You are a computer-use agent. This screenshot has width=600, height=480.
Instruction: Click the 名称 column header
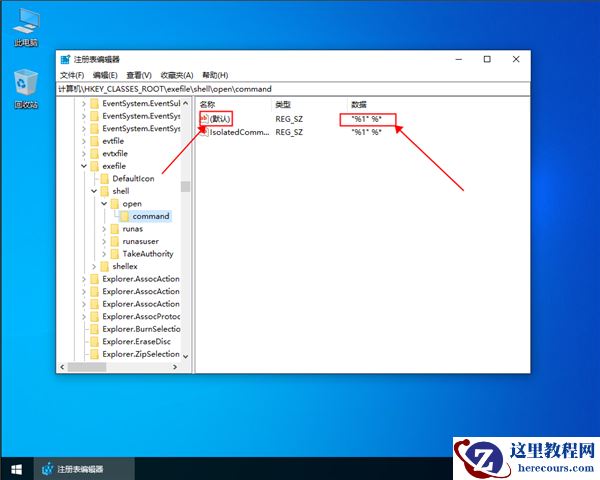[x=207, y=104]
